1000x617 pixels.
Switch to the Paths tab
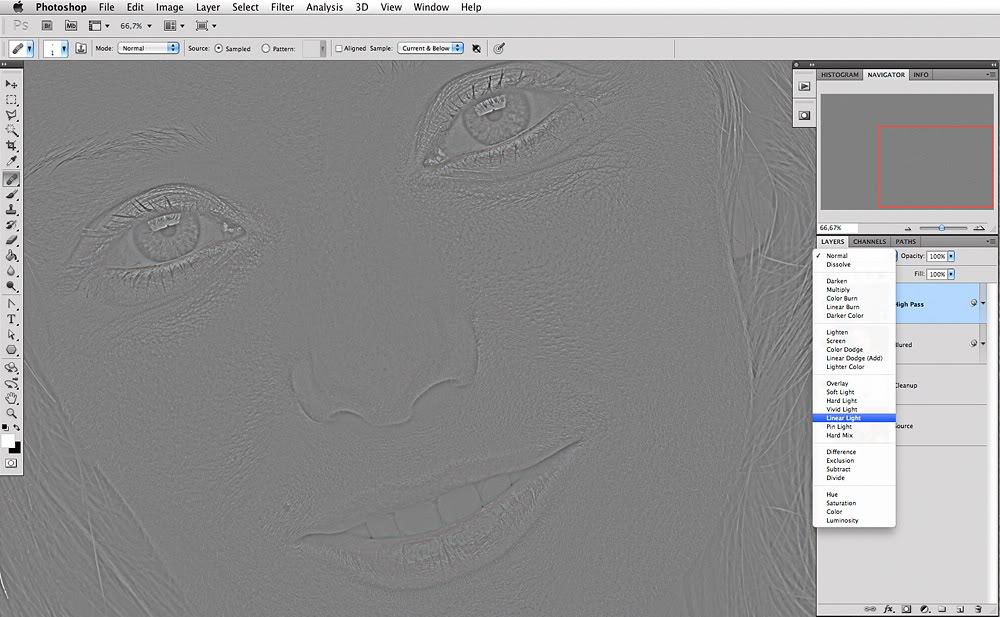905,241
